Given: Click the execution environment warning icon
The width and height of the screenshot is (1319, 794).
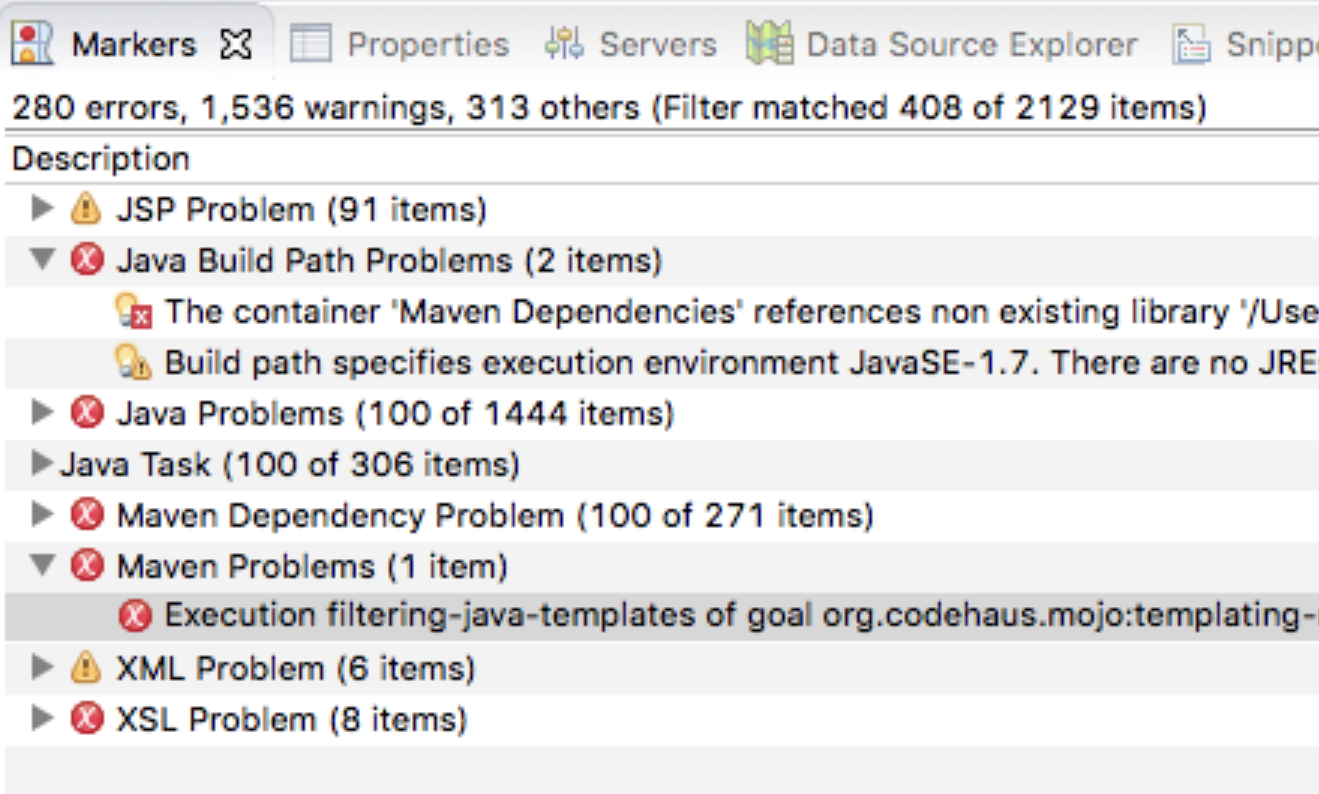Looking at the screenshot, I should [x=134, y=363].
